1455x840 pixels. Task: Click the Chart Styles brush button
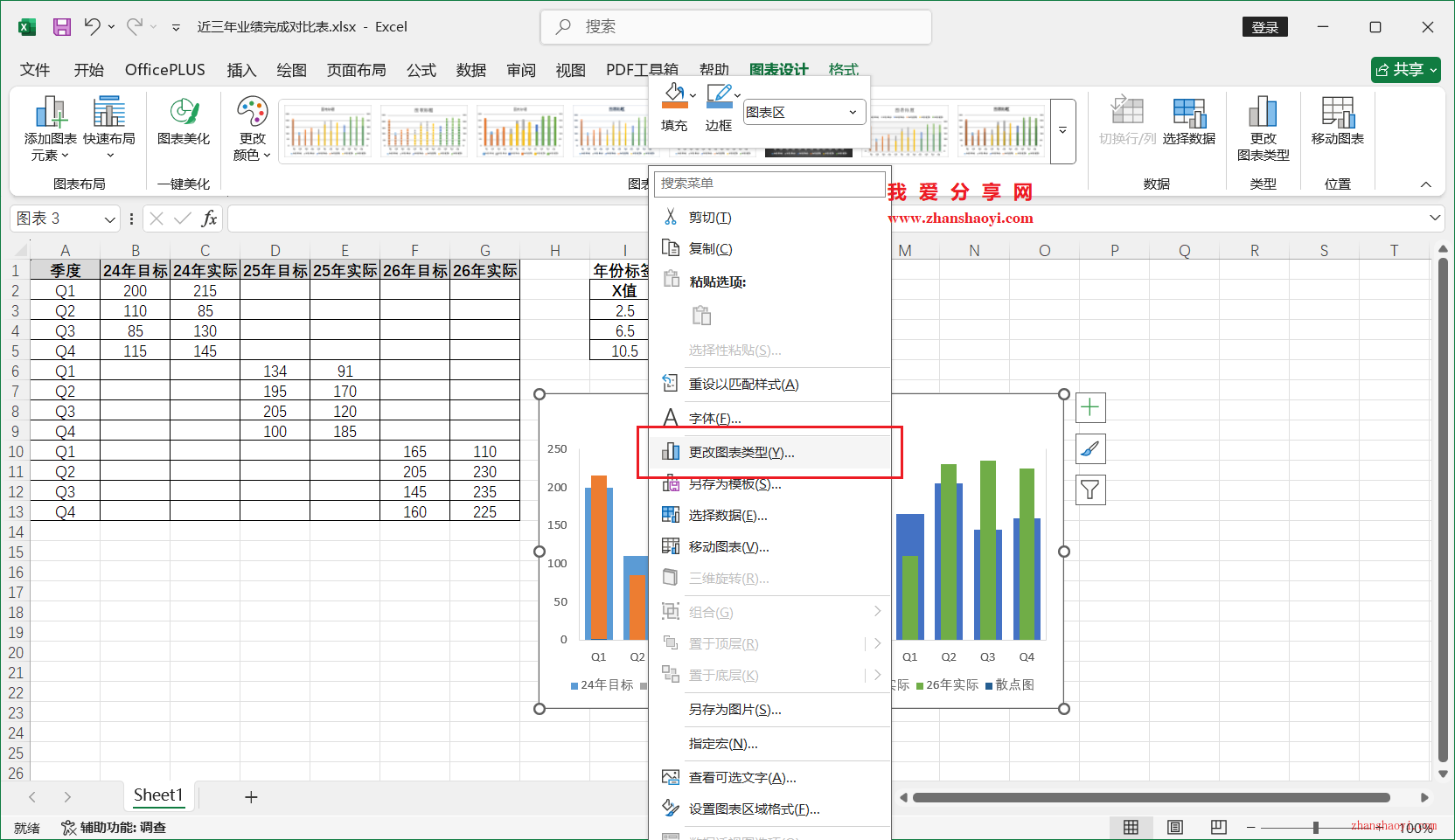pos(1090,448)
